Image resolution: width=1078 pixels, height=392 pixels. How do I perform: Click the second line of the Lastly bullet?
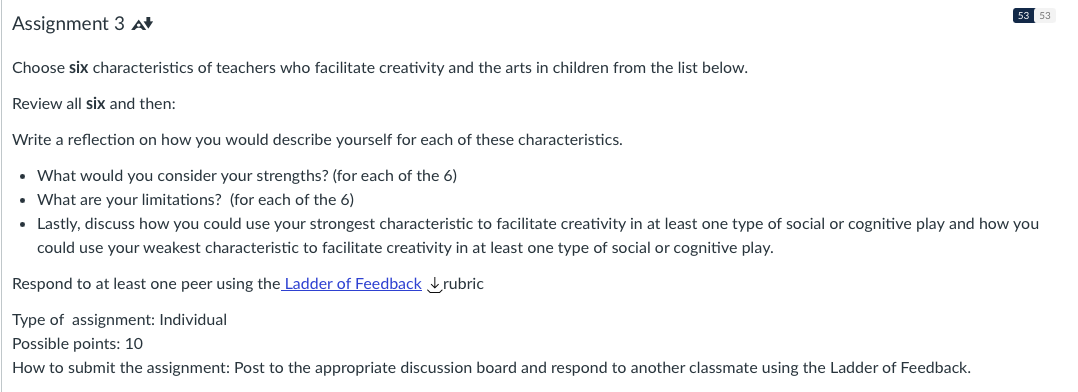click(405, 248)
